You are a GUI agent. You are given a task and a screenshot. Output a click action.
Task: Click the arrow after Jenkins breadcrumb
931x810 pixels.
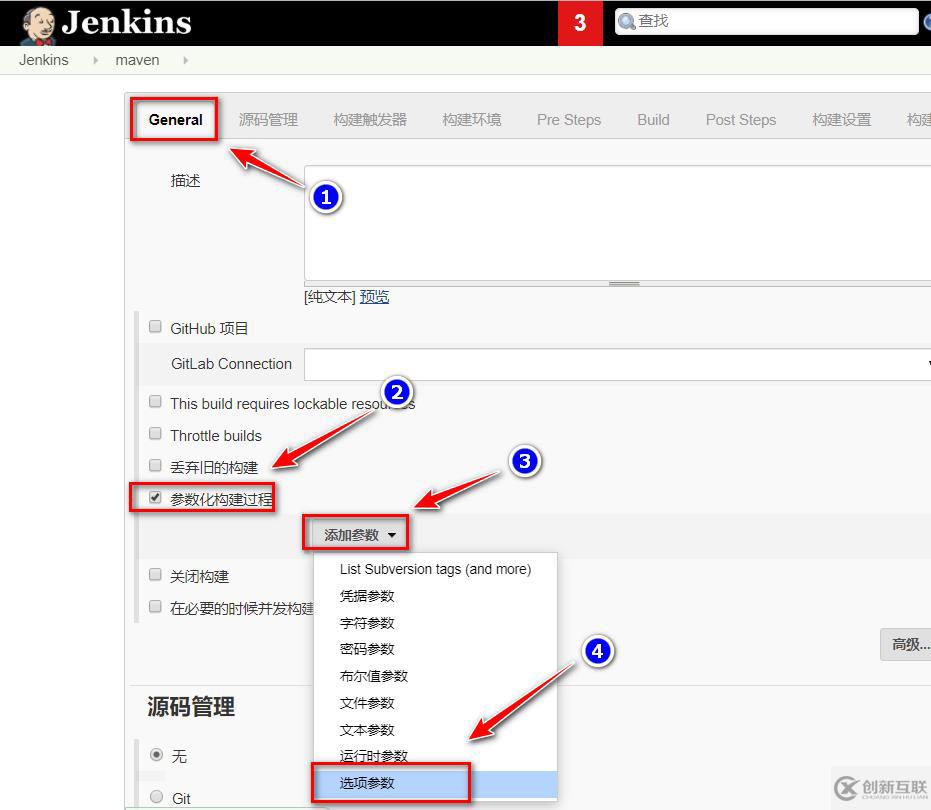pos(96,60)
